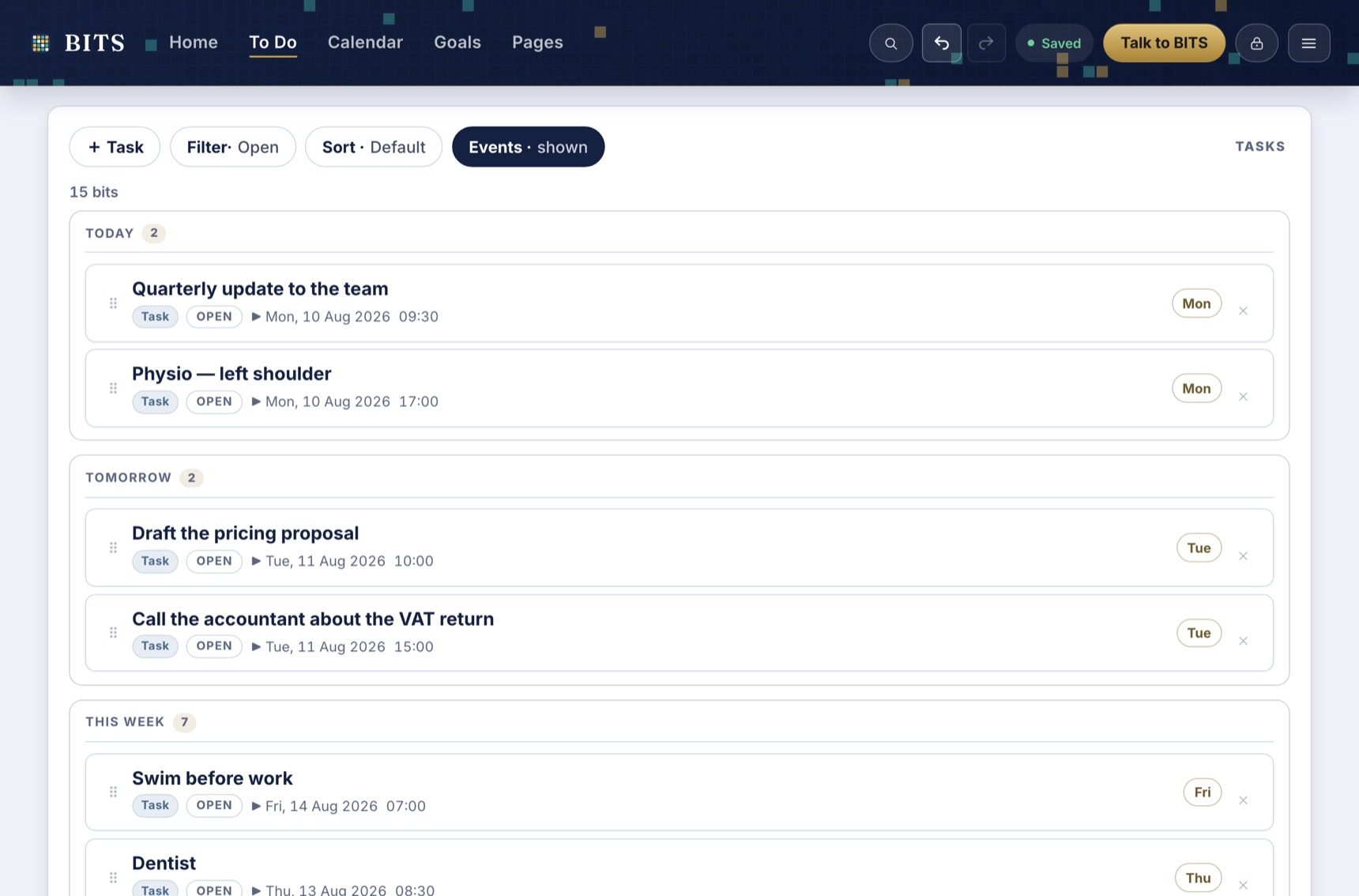This screenshot has height=896, width=1359.
Task: Click the Thu pill on Dentist task
Action: [1198, 878]
